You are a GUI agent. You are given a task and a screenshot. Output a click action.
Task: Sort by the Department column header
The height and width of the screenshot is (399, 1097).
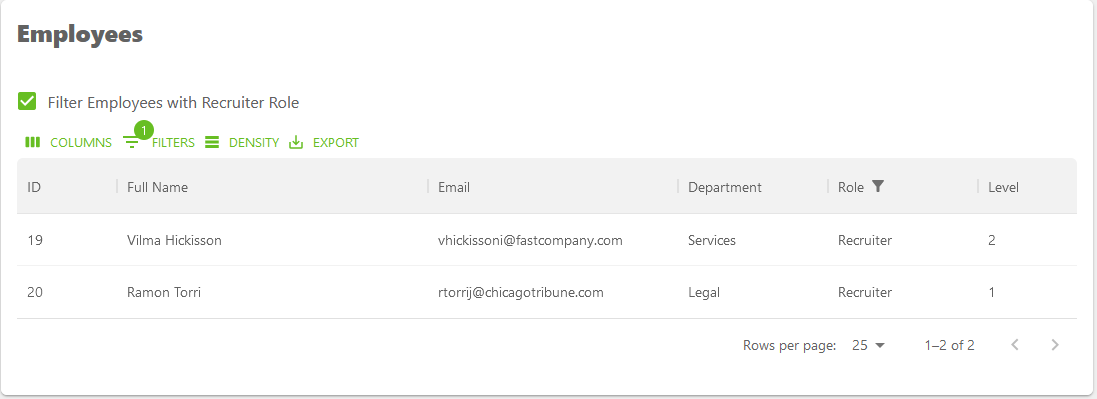[725, 187]
